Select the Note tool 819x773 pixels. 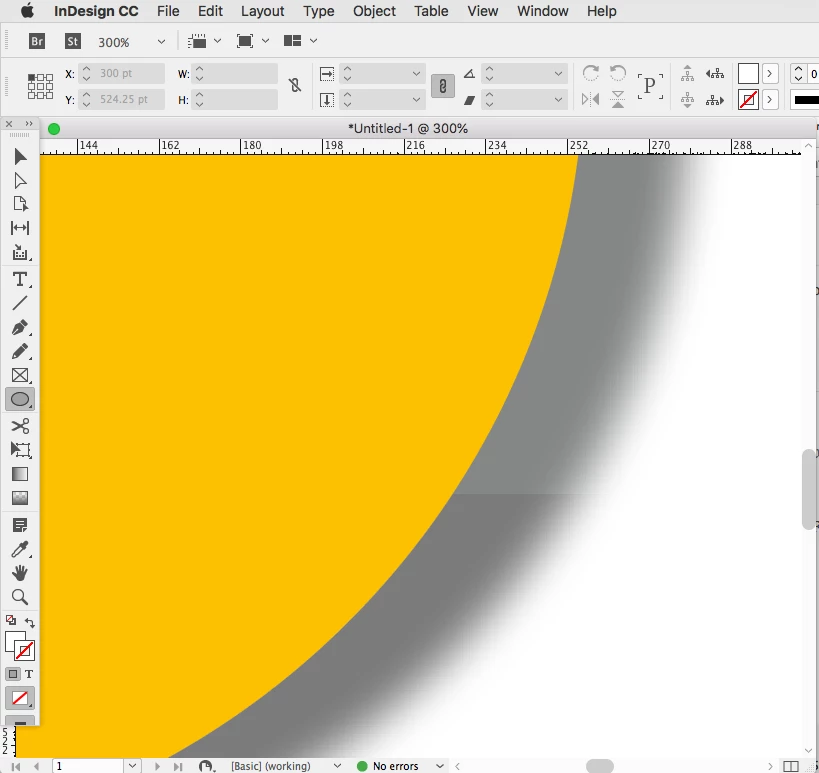20,525
